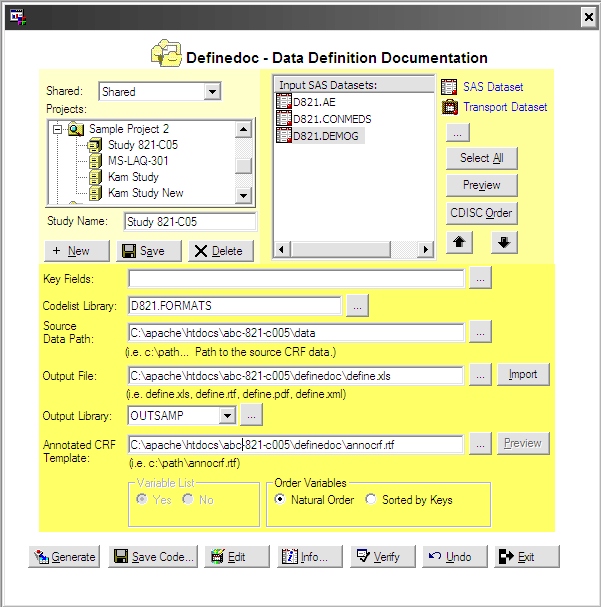Click the Annotated CRF Template field

296,445
